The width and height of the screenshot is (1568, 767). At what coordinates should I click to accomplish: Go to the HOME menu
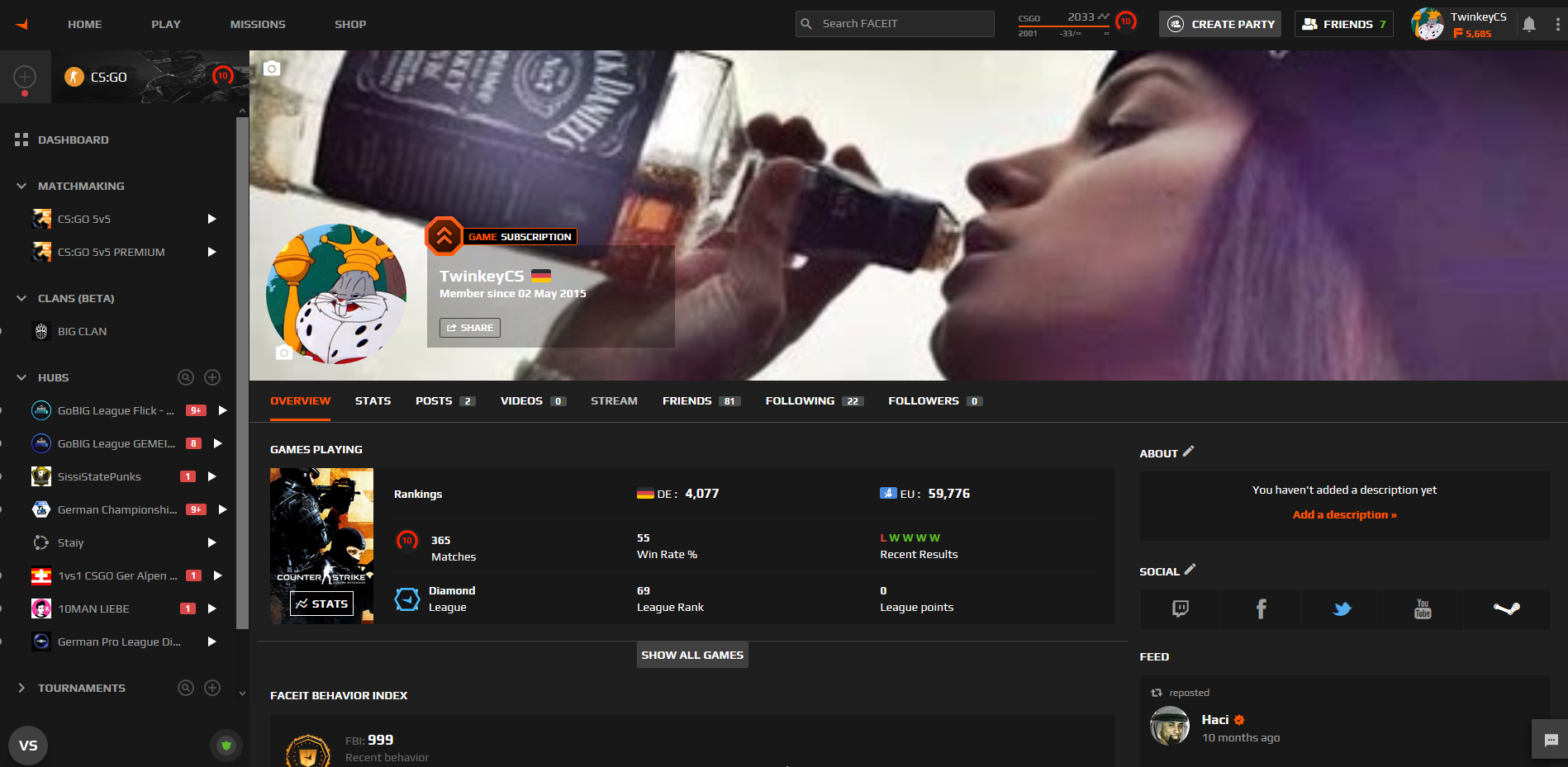pos(85,24)
